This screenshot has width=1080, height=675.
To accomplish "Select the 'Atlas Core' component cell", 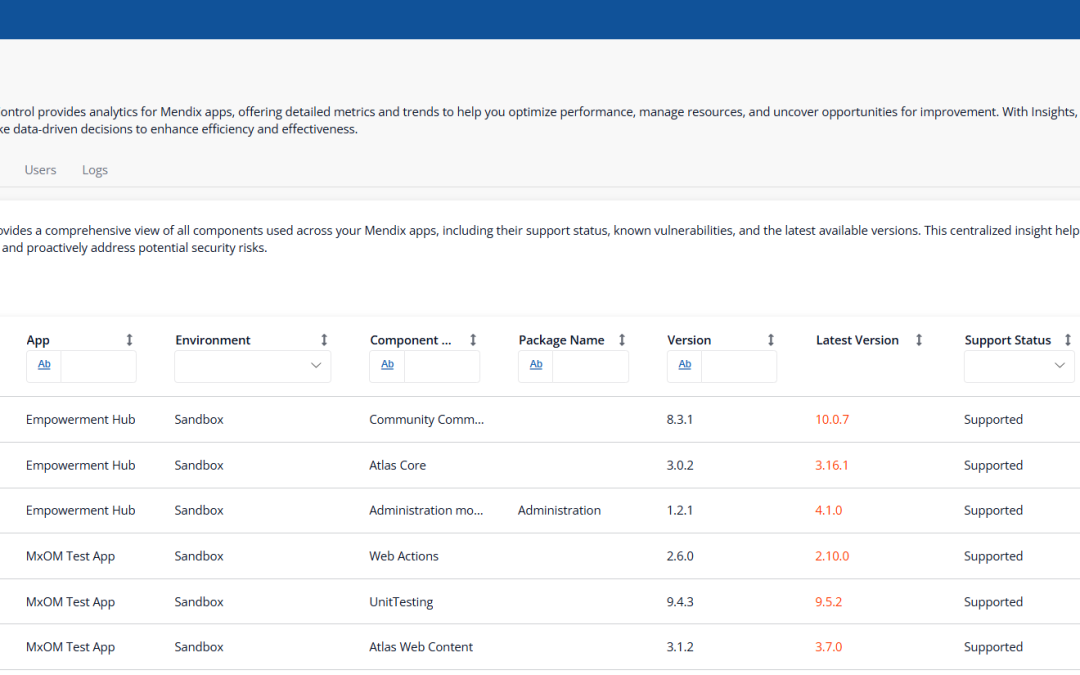I will pos(397,466).
